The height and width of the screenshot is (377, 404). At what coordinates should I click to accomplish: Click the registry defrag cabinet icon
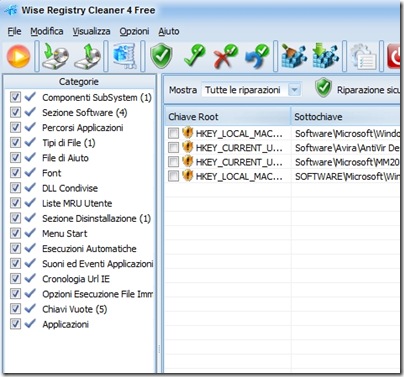pos(124,56)
